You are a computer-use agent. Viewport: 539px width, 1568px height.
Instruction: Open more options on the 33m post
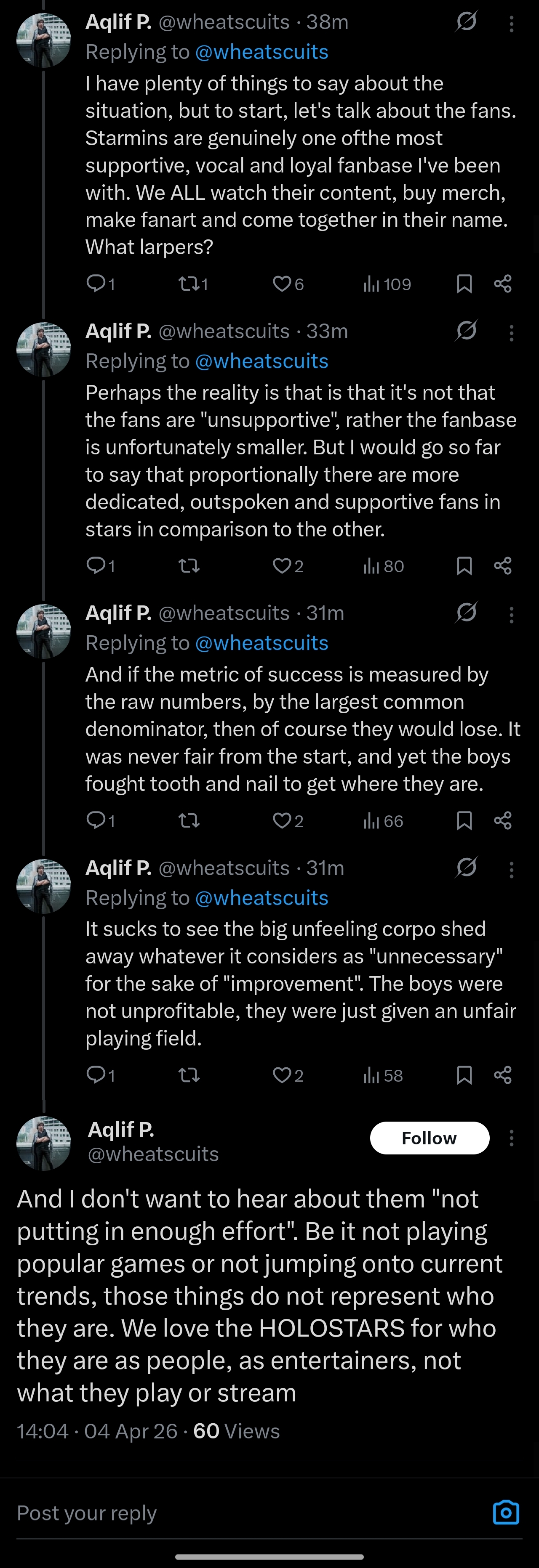tap(512, 332)
